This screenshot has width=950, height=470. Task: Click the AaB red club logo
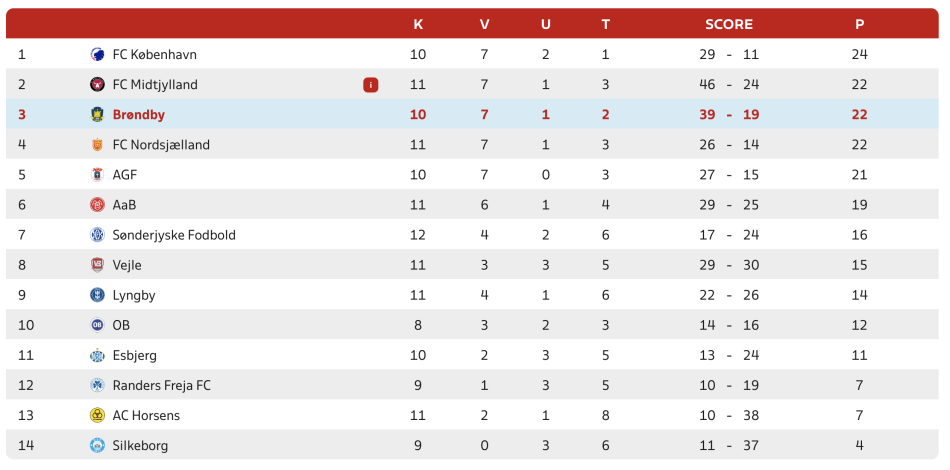coord(98,205)
